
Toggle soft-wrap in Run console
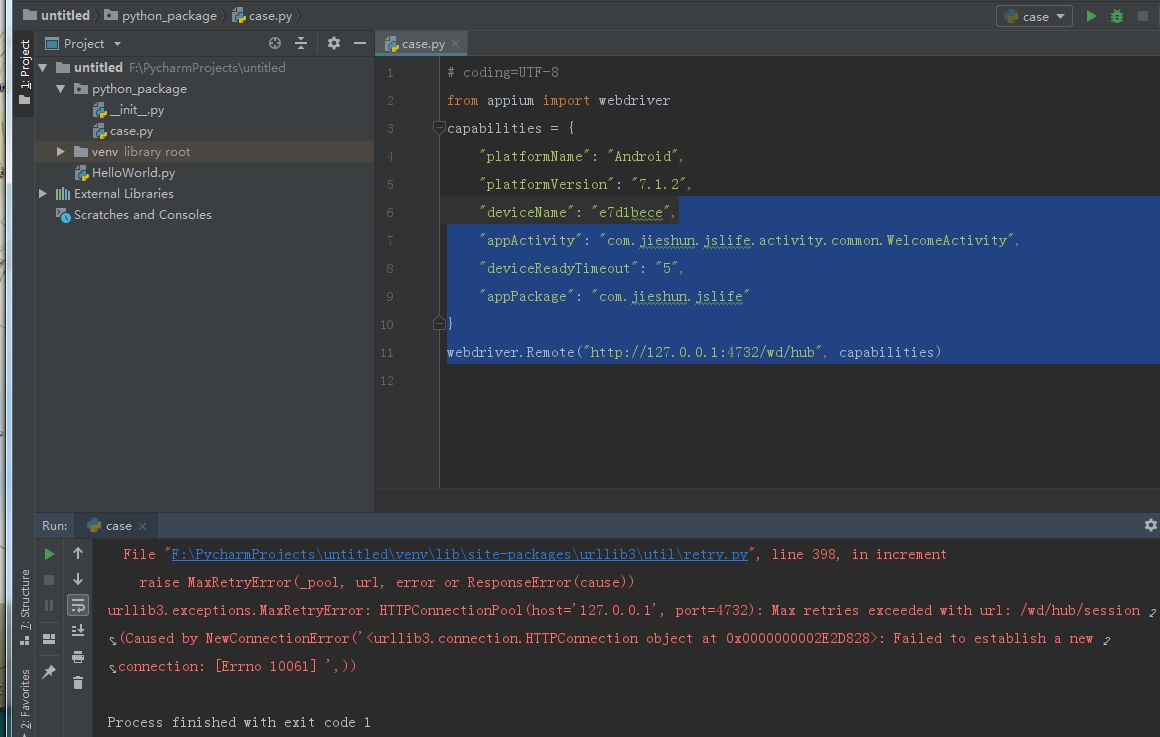pyautogui.click(x=78, y=604)
